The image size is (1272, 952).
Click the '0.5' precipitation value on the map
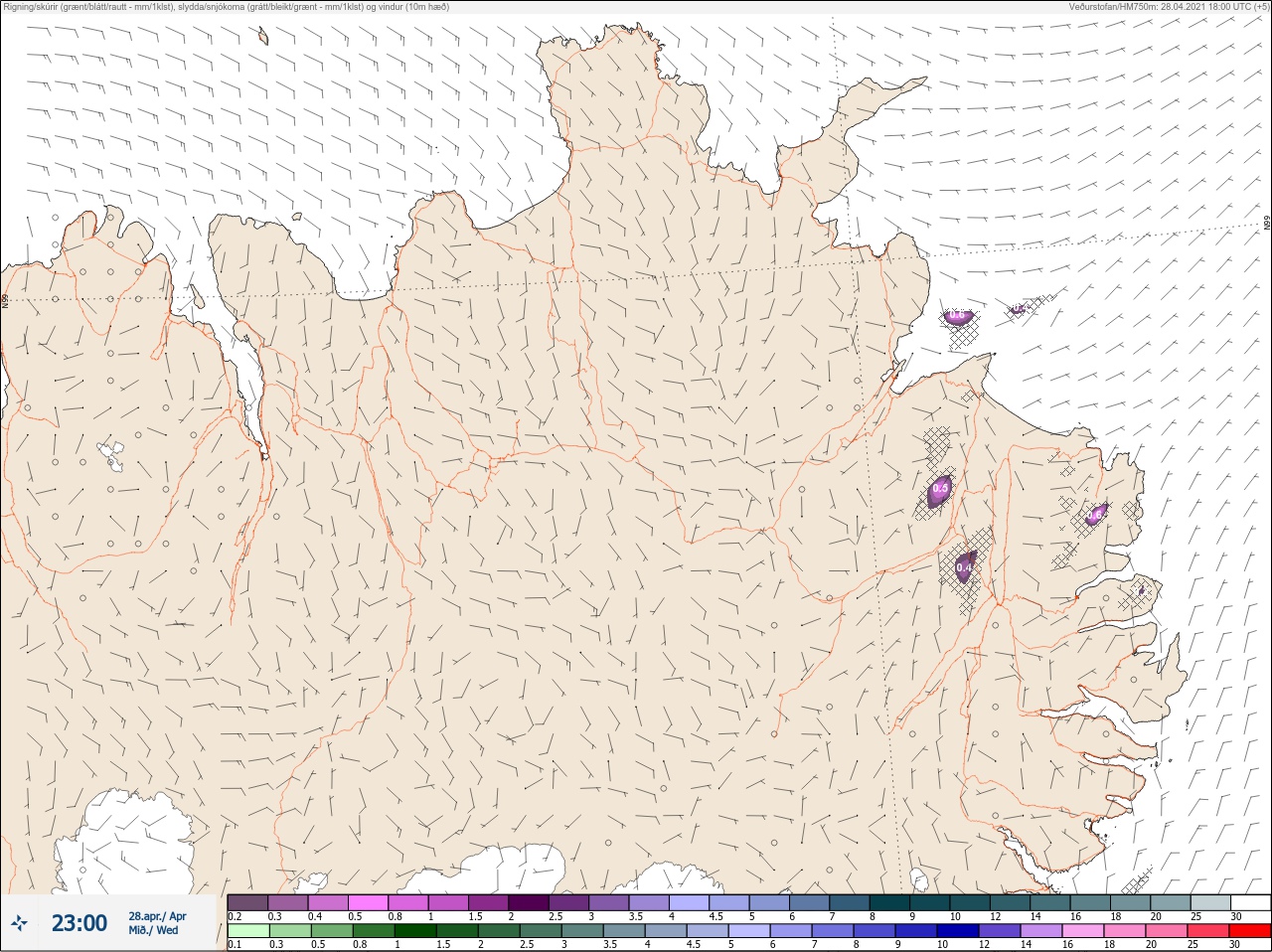pos(940,488)
